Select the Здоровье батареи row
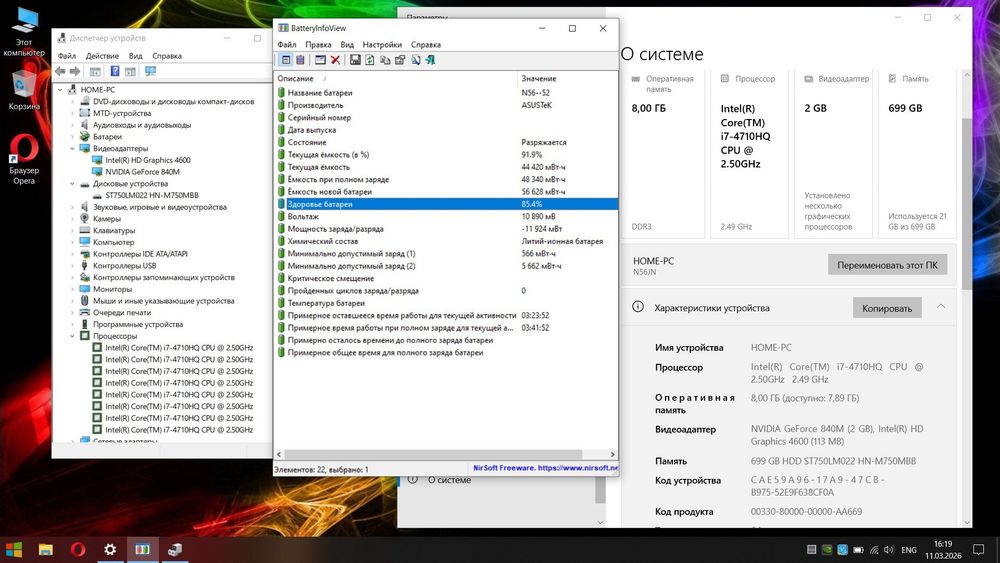The height and width of the screenshot is (563, 1000). (446, 204)
